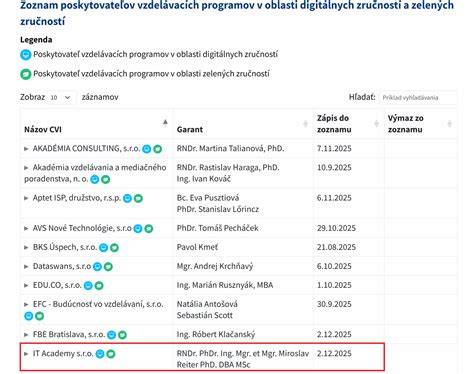Viewport: 474px width, 374px height.
Task: Select garant Ing. Marián Rusznyák, MBA
Action: (225, 285)
